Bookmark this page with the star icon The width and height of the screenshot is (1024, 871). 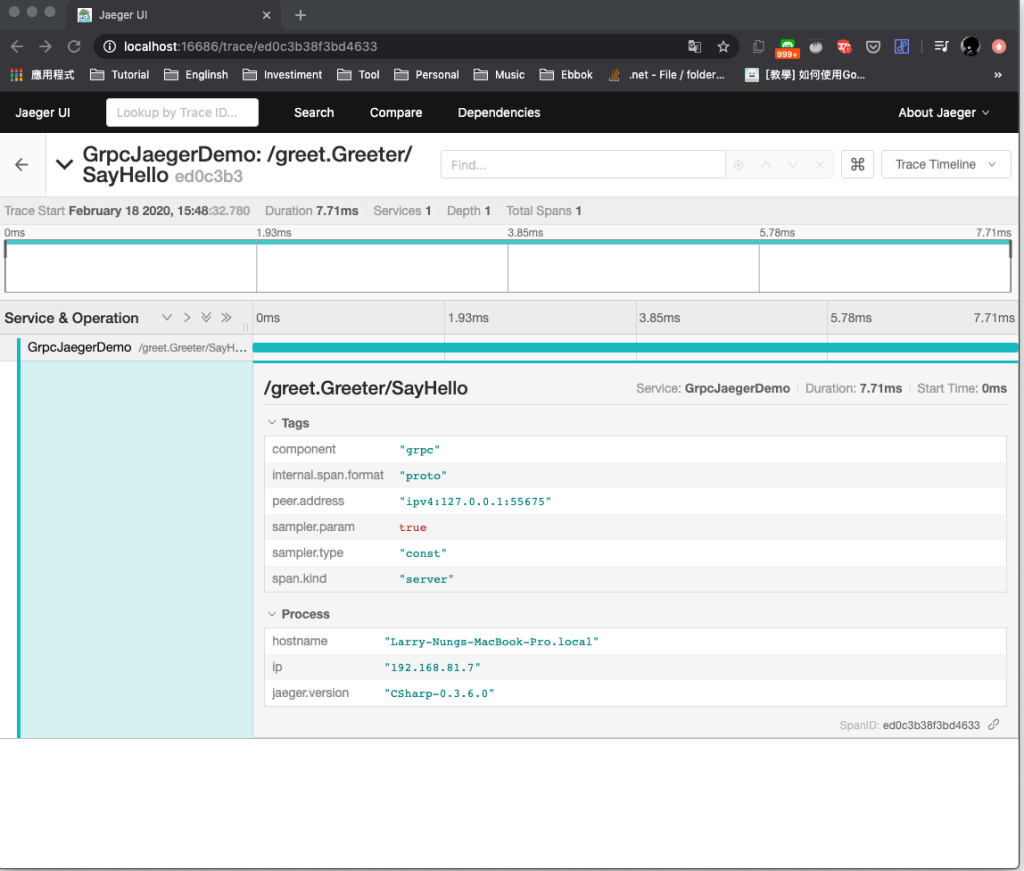pos(723,46)
